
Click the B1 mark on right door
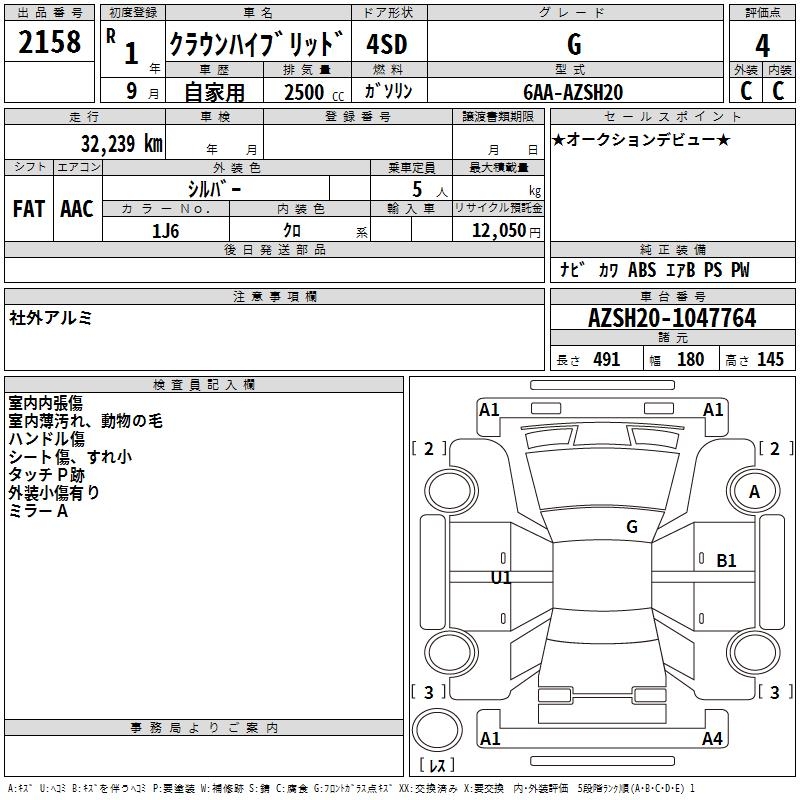click(726, 561)
